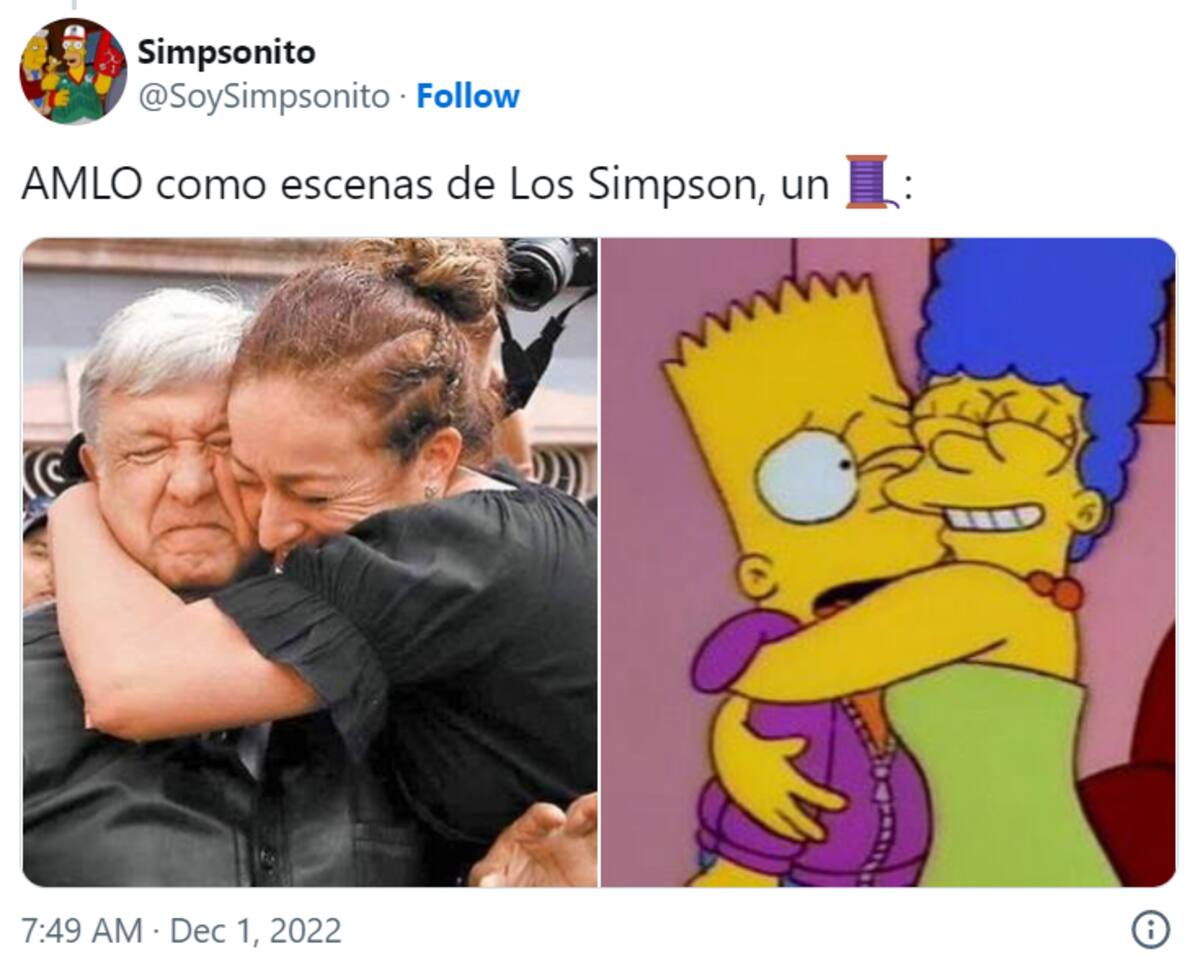
Task: Open the Simpsonito profile avatar
Action: click(x=73, y=71)
